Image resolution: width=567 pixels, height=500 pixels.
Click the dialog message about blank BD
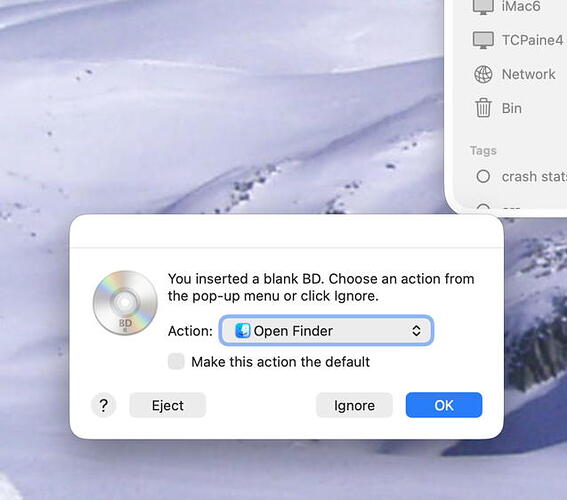click(321, 287)
